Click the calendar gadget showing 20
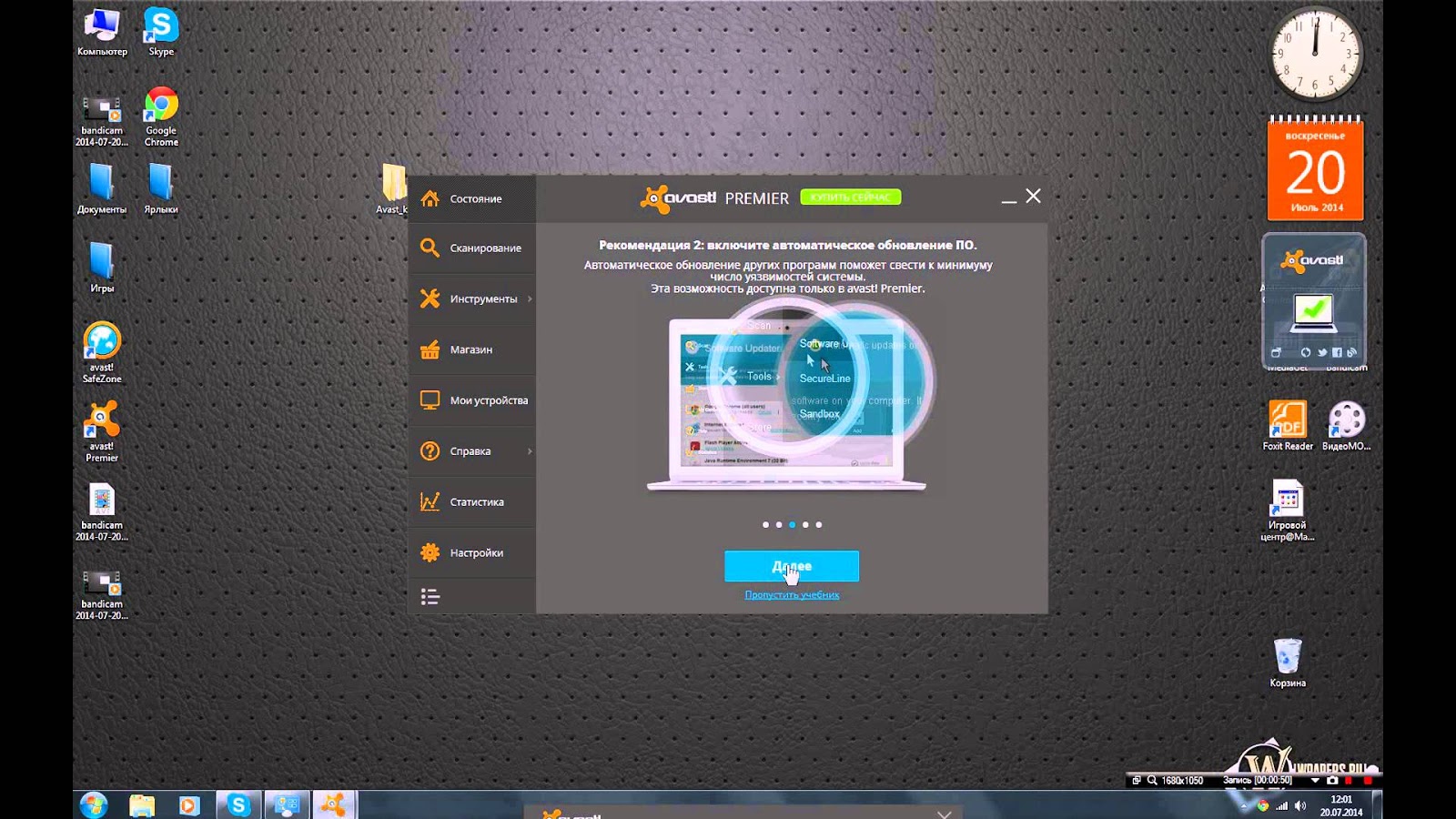 (1315, 168)
